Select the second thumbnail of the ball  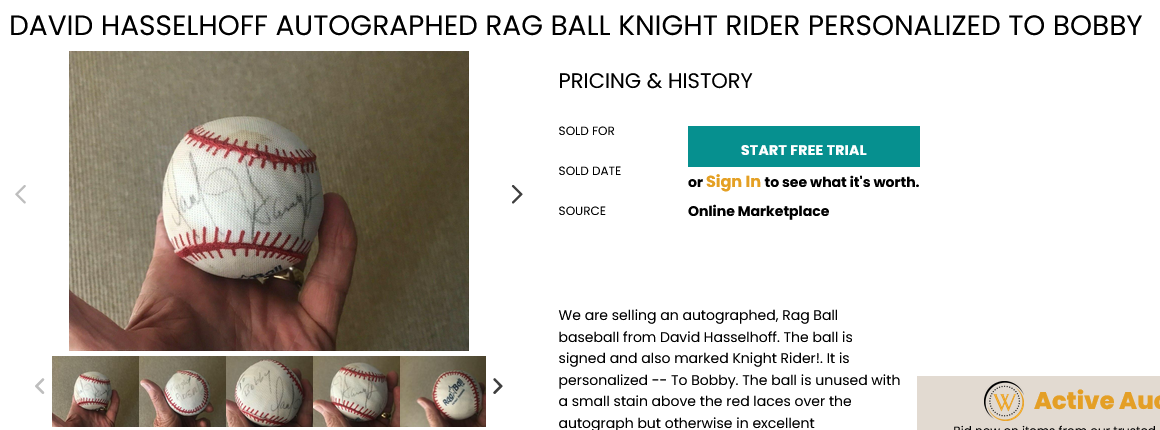tap(183, 392)
